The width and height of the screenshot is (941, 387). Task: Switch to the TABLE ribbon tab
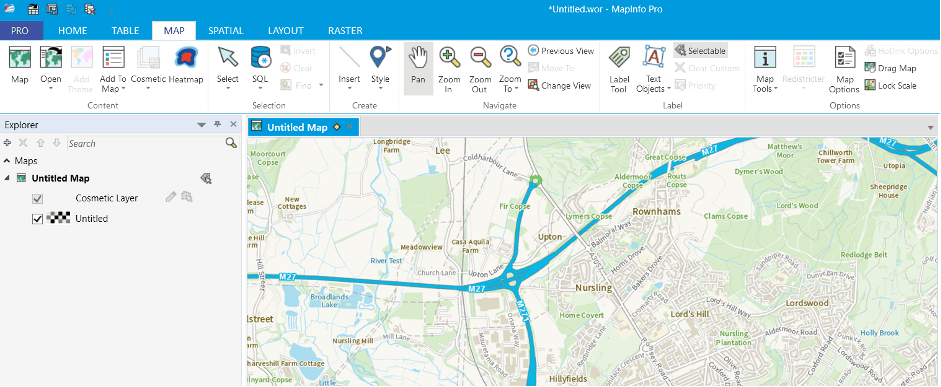click(125, 31)
